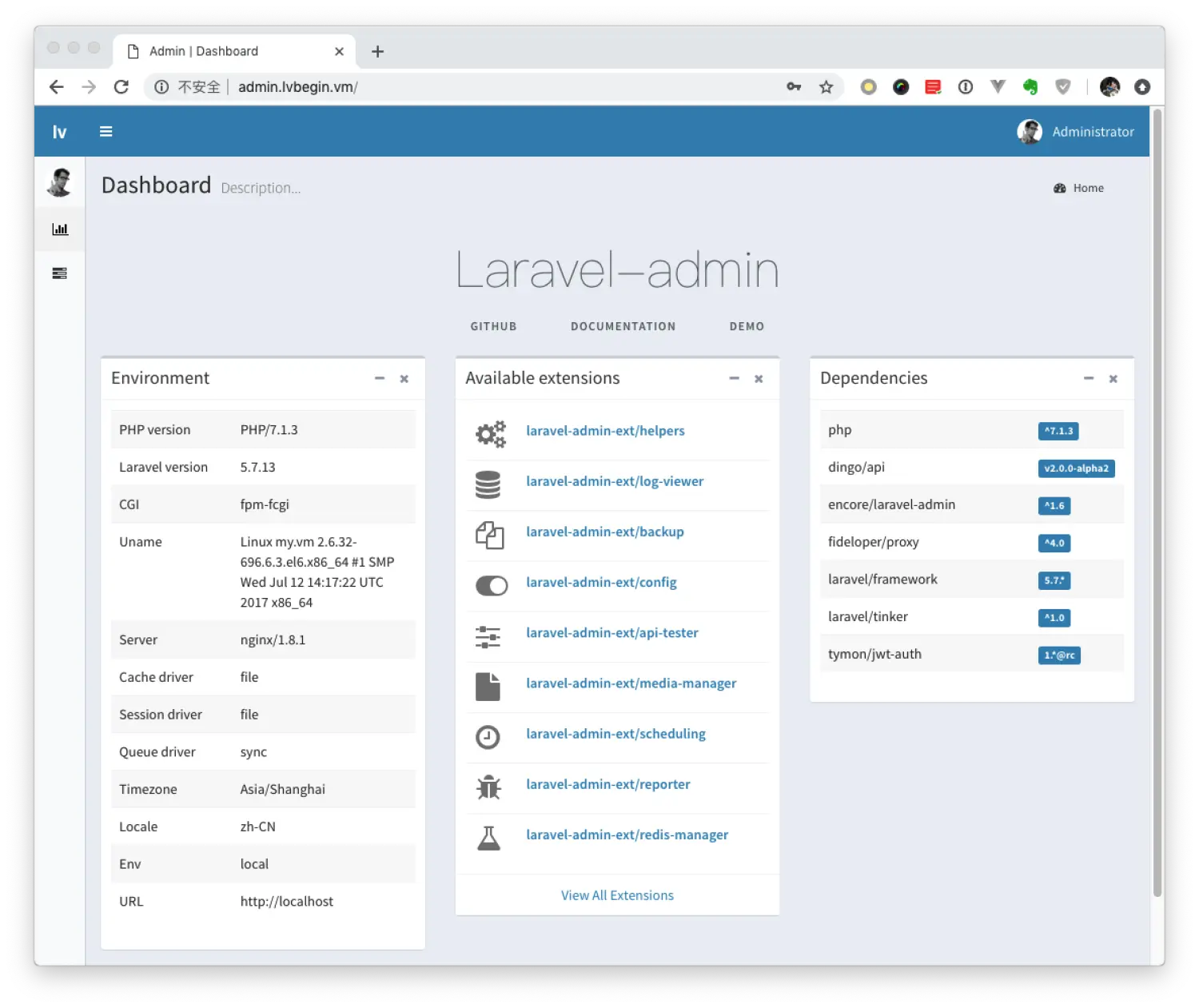Click the ^1.0 laravel/tinker badge
The height and width of the screenshot is (1008, 1199).
pyautogui.click(x=1054, y=618)
